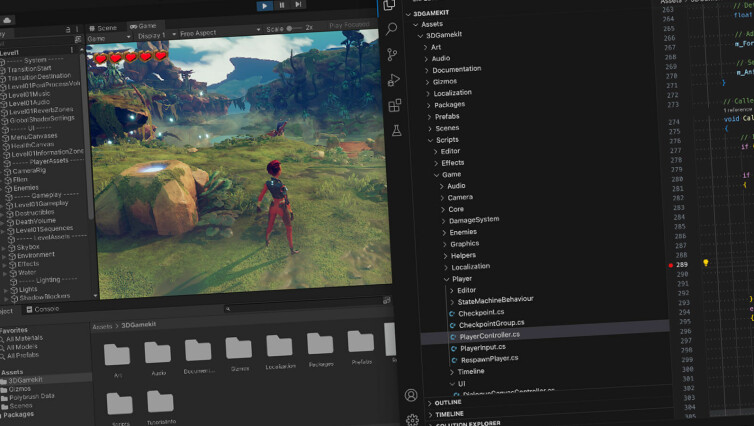Screen dimensions: 754x426
Task: Select All Prefabs favorite
Action: tap(23, 355)
